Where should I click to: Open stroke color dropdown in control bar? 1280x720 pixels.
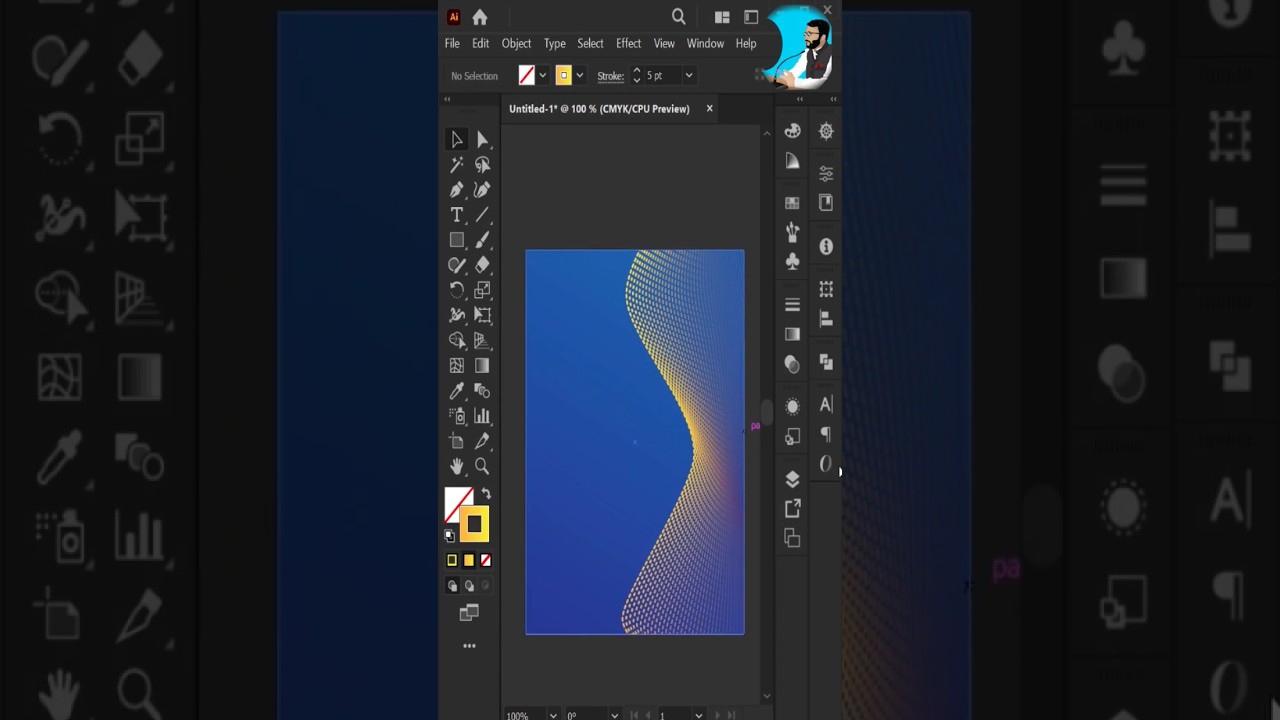point(579,76)
